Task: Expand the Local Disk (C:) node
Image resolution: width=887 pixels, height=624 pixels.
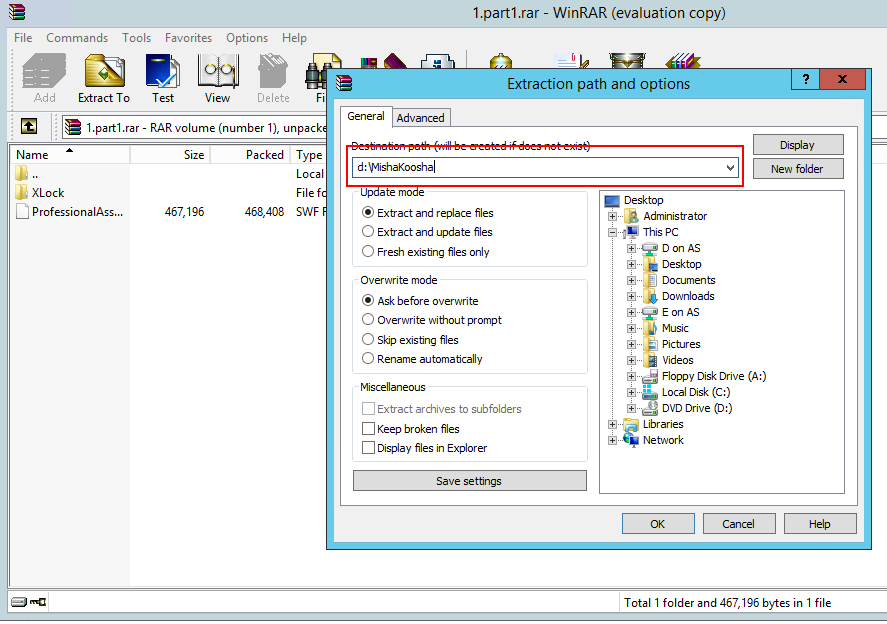Action: point(631,392)
